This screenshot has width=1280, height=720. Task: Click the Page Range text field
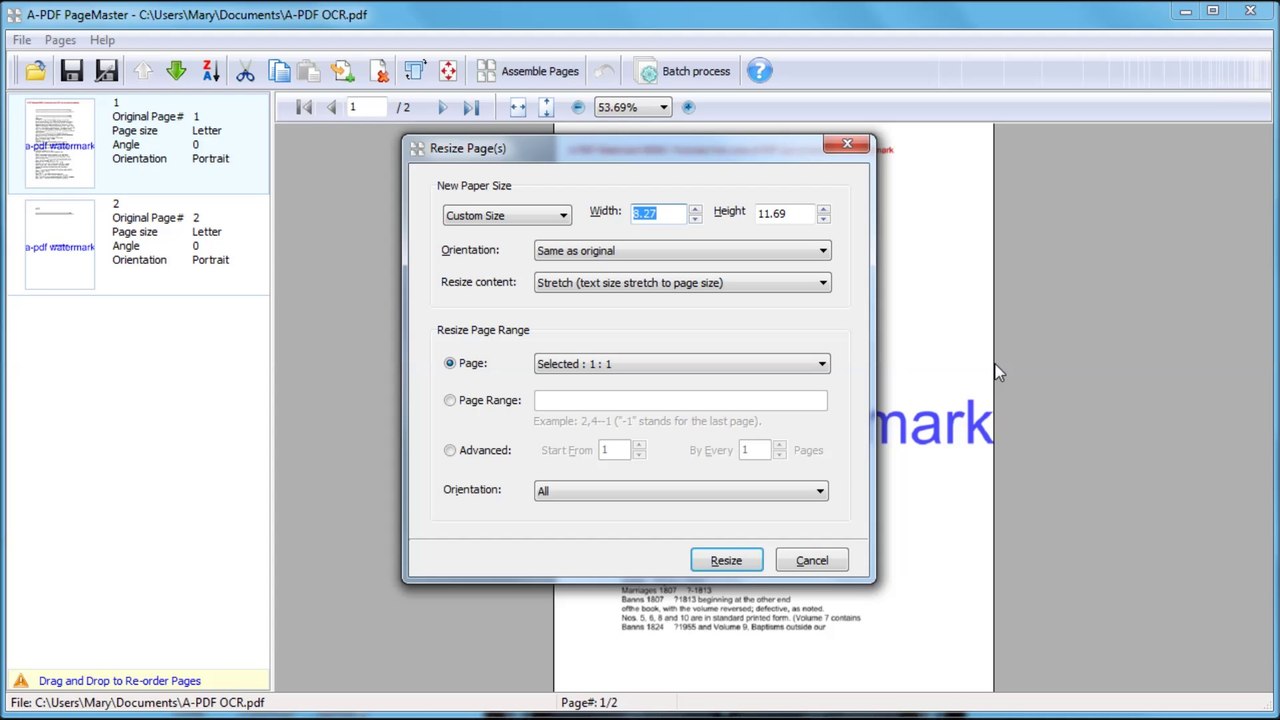point(680,400)
